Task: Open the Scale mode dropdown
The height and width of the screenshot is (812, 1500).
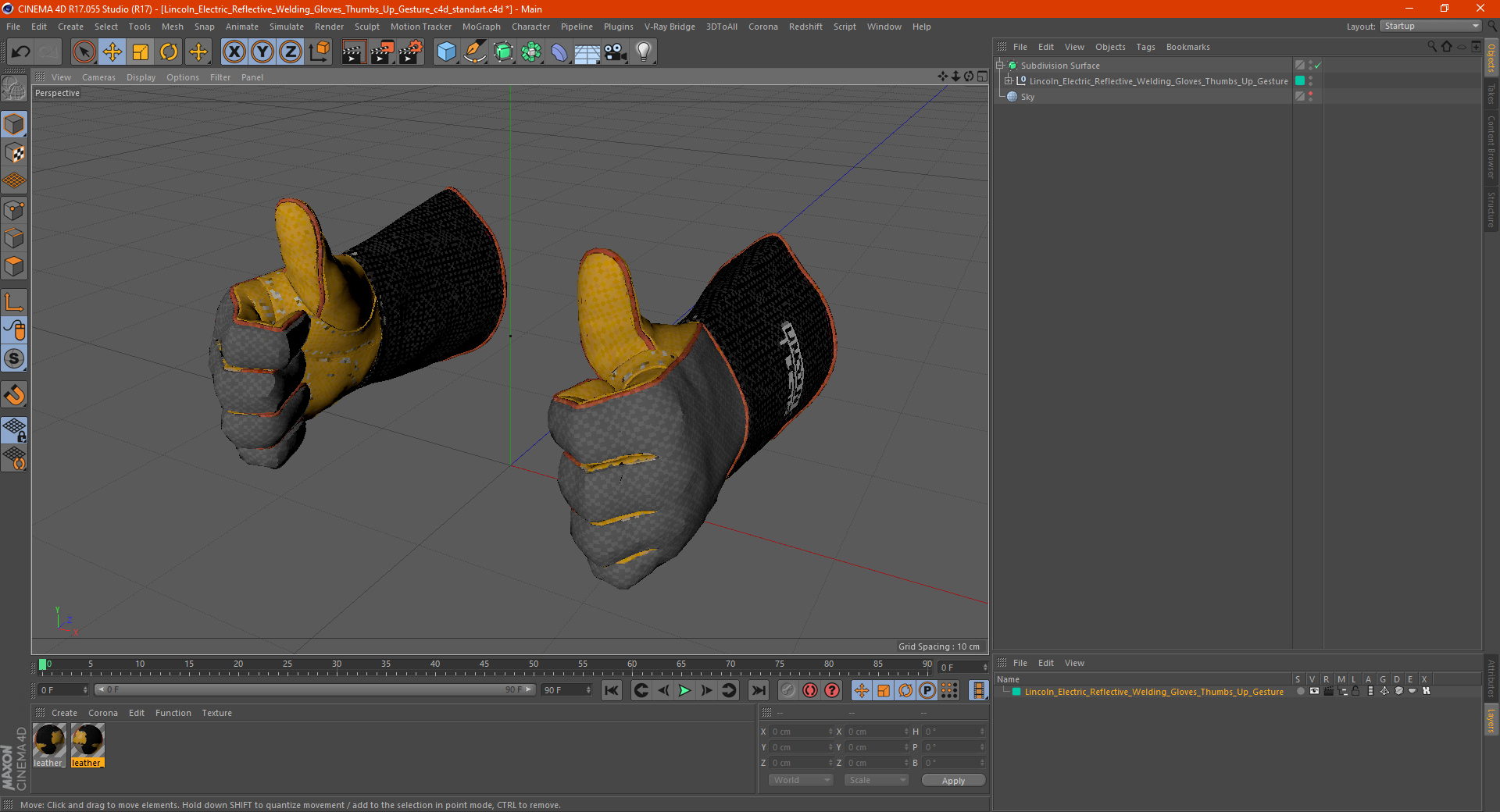Action: click(x=877, y=780)
